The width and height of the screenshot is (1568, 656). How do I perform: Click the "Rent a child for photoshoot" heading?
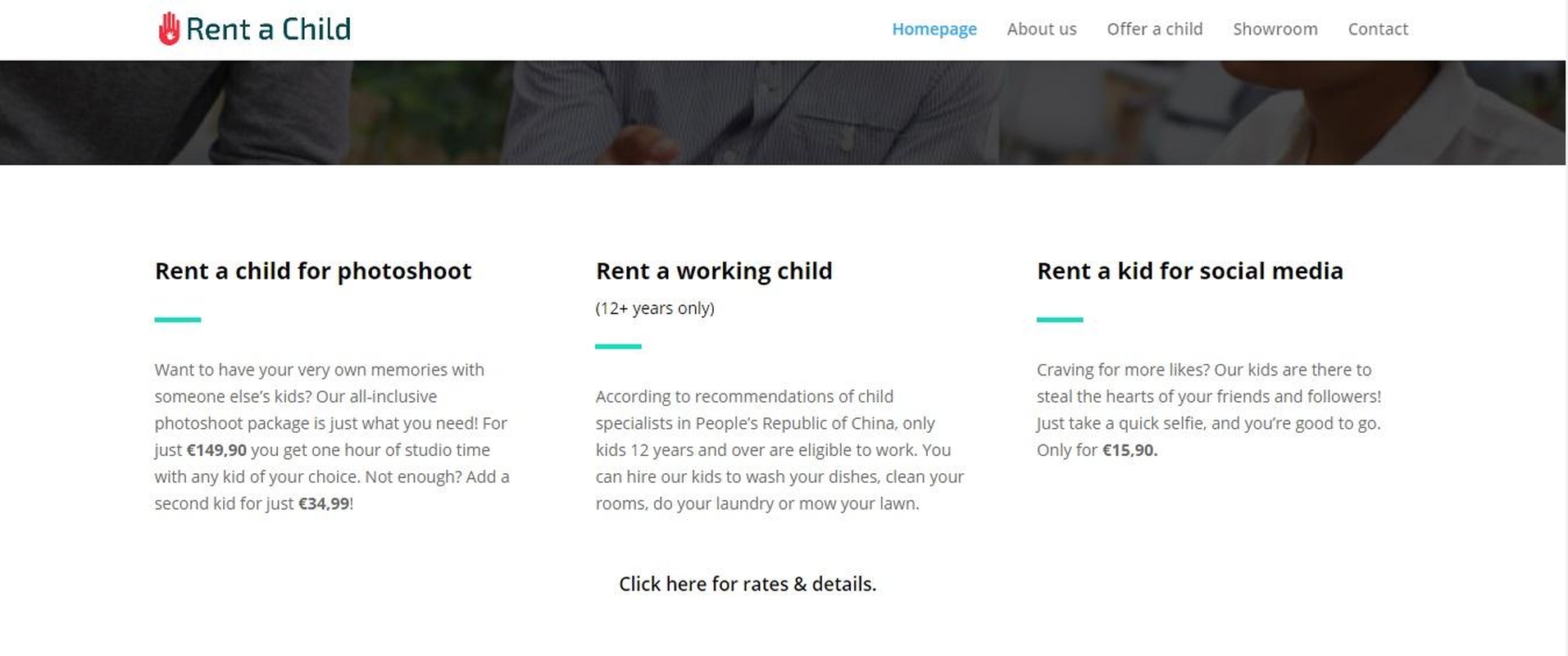click(x=313, y=271)
